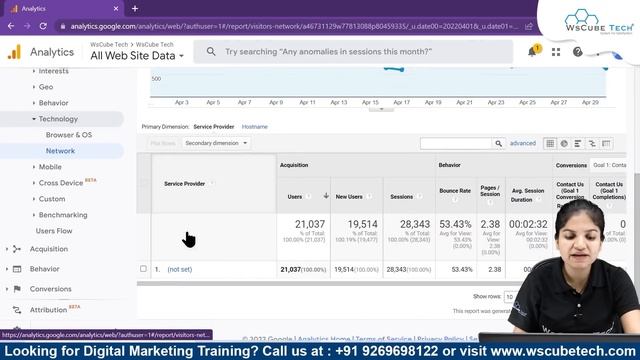This screenshot has width=640, height=360.
Task: Click the Behavior section icon in the sidebar
Action: (x=17, y=269)
